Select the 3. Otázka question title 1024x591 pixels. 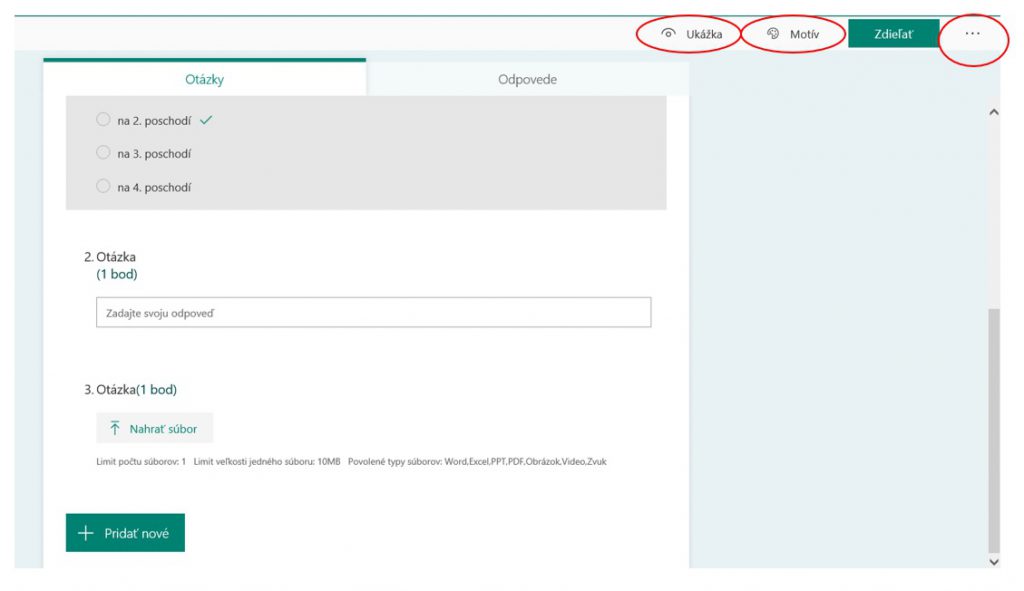click(110, 390)
